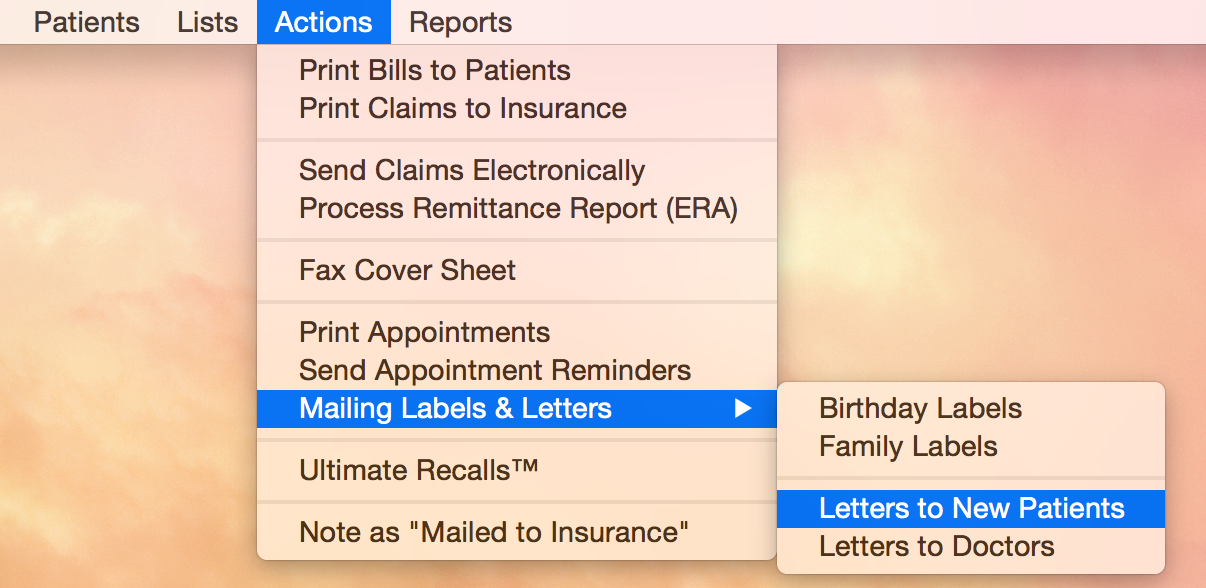The width and height of the screenshot is (1206, 588).
Task: Choose Send Claims Electronically
Action: [472, 170]
